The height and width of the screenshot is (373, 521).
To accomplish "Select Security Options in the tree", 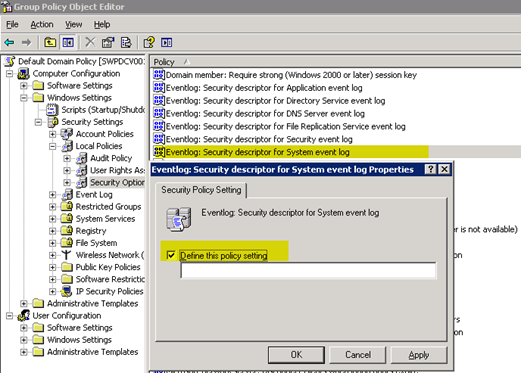I will point(117,182).
